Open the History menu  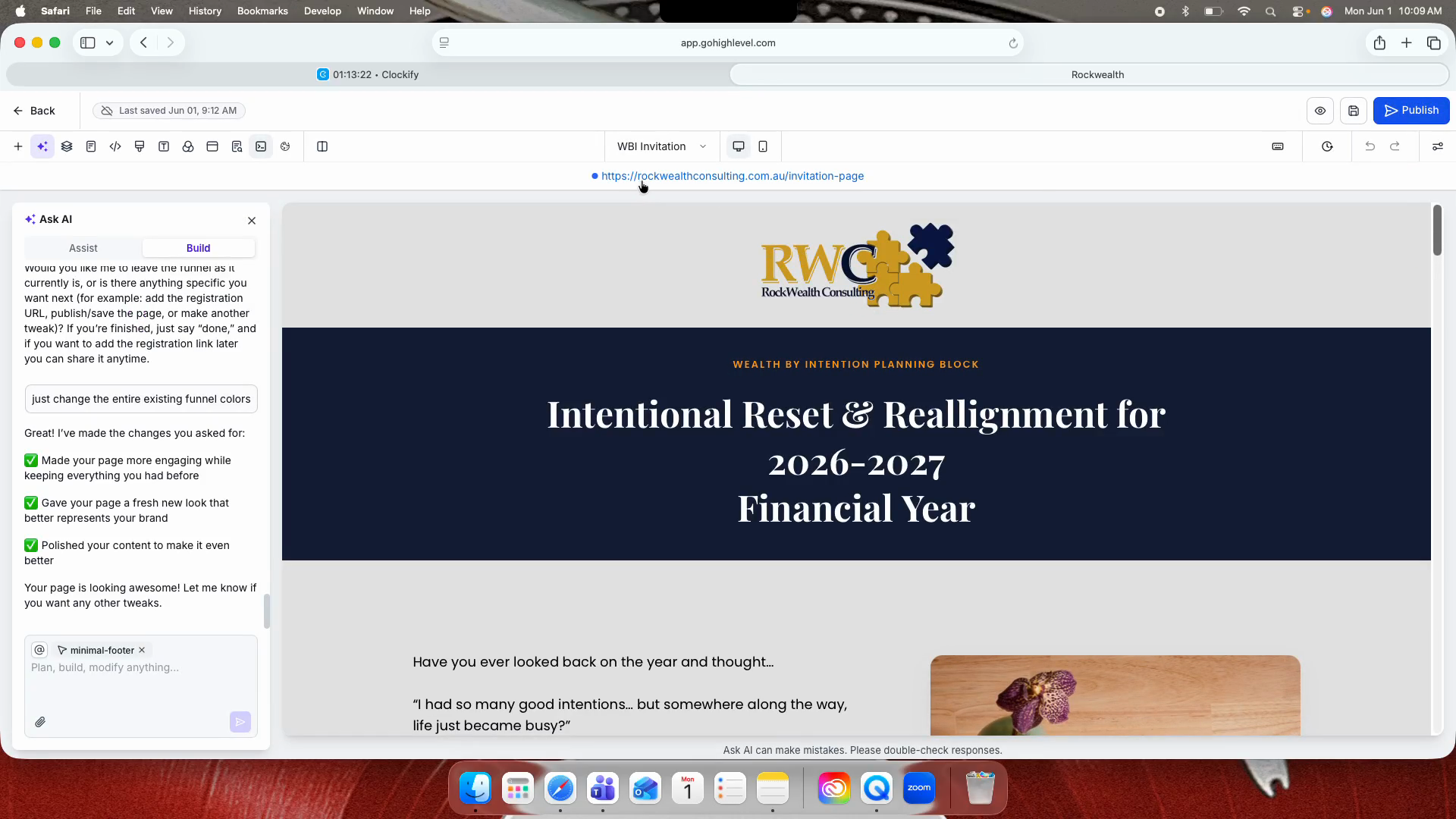[x=205, y=11]
